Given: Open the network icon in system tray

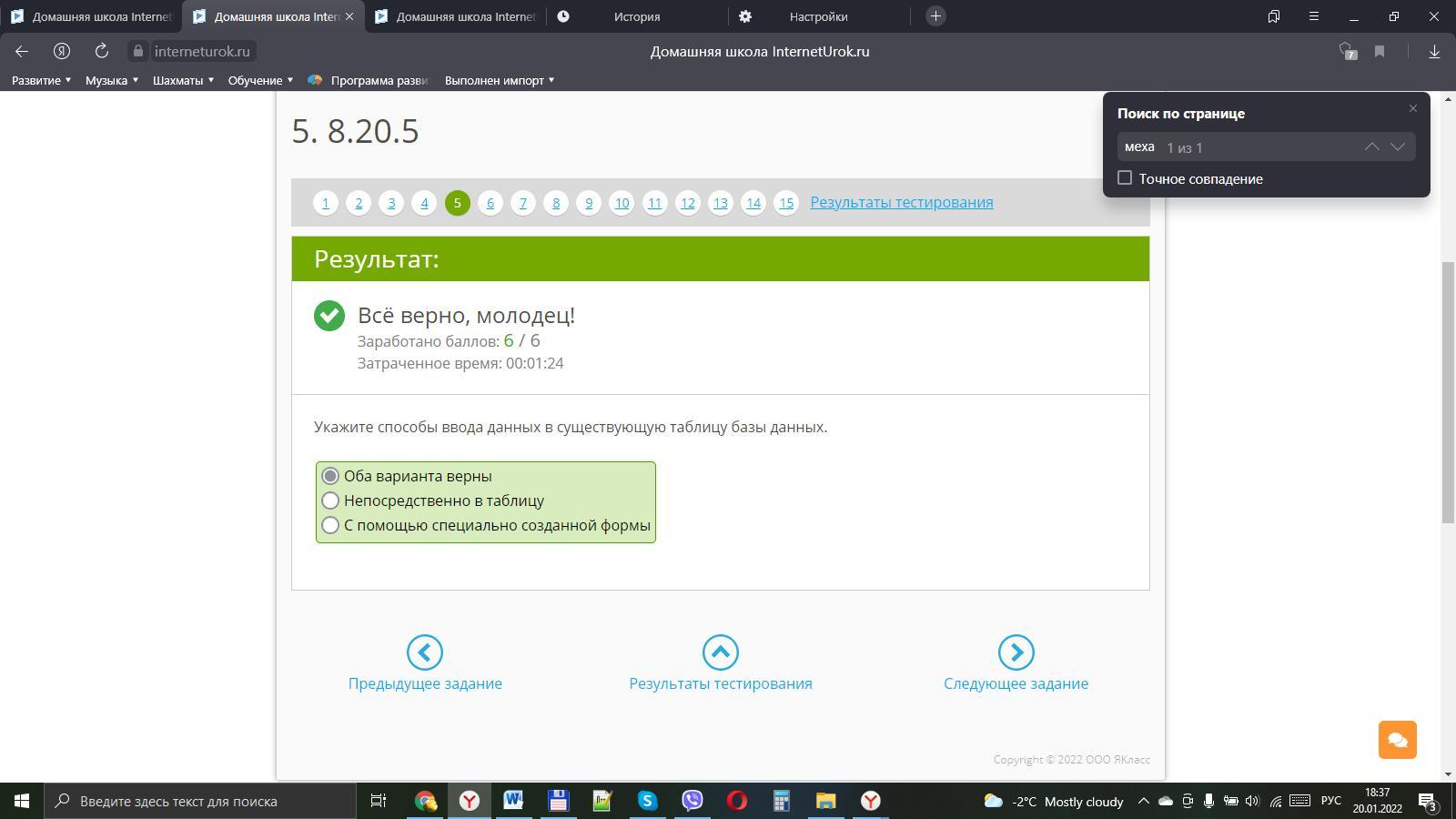Looking at the screenshot, I should pos(1276,801).
